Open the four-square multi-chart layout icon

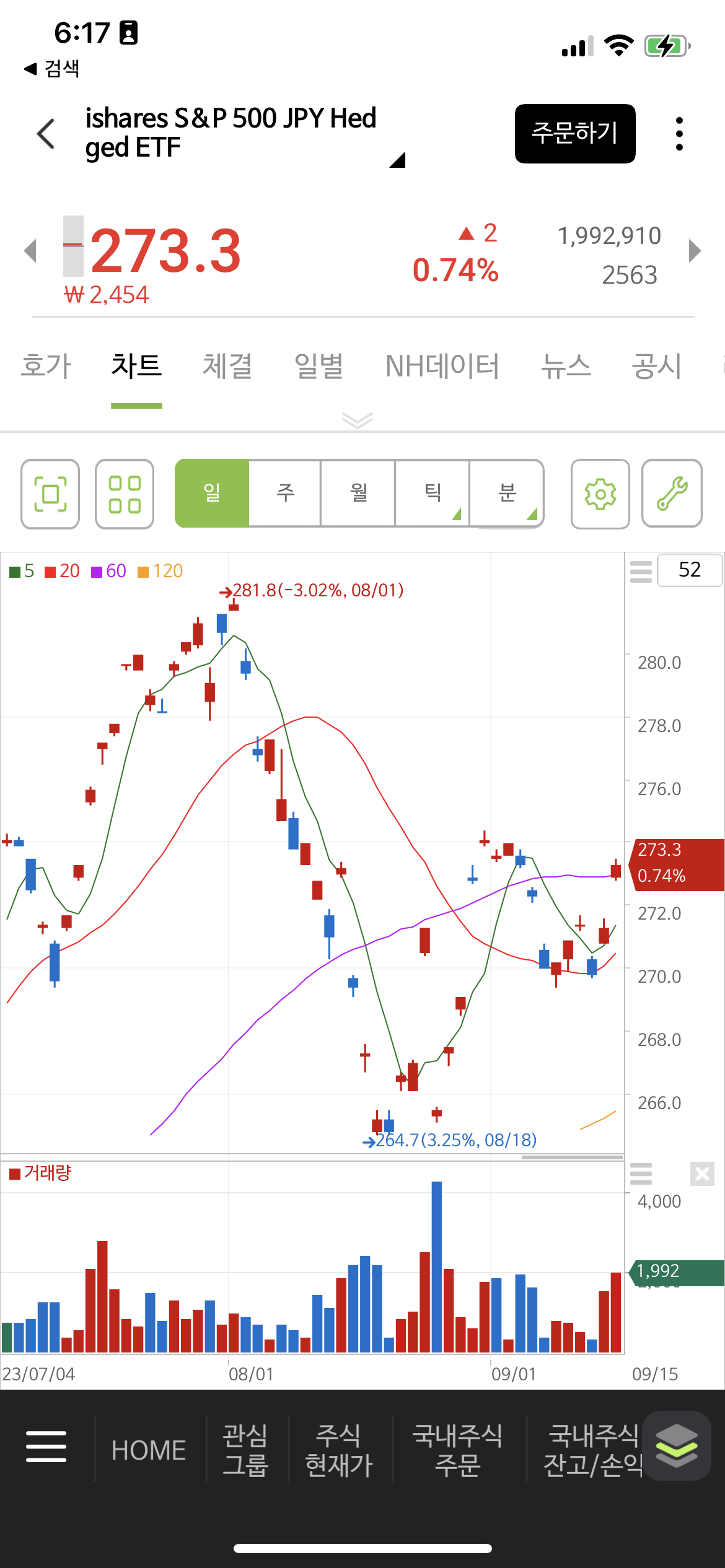tap(125, 494)
